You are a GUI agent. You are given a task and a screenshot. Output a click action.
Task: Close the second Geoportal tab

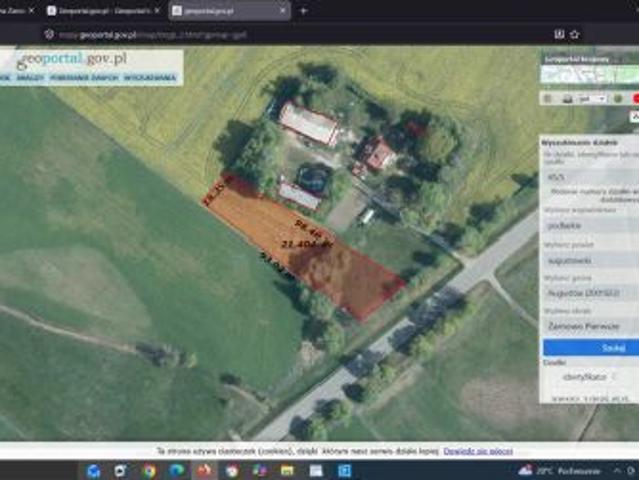click(157, 11)
